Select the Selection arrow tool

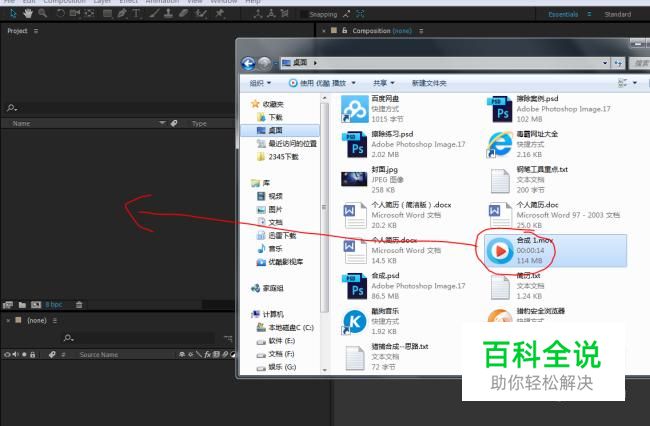point(12,14)
